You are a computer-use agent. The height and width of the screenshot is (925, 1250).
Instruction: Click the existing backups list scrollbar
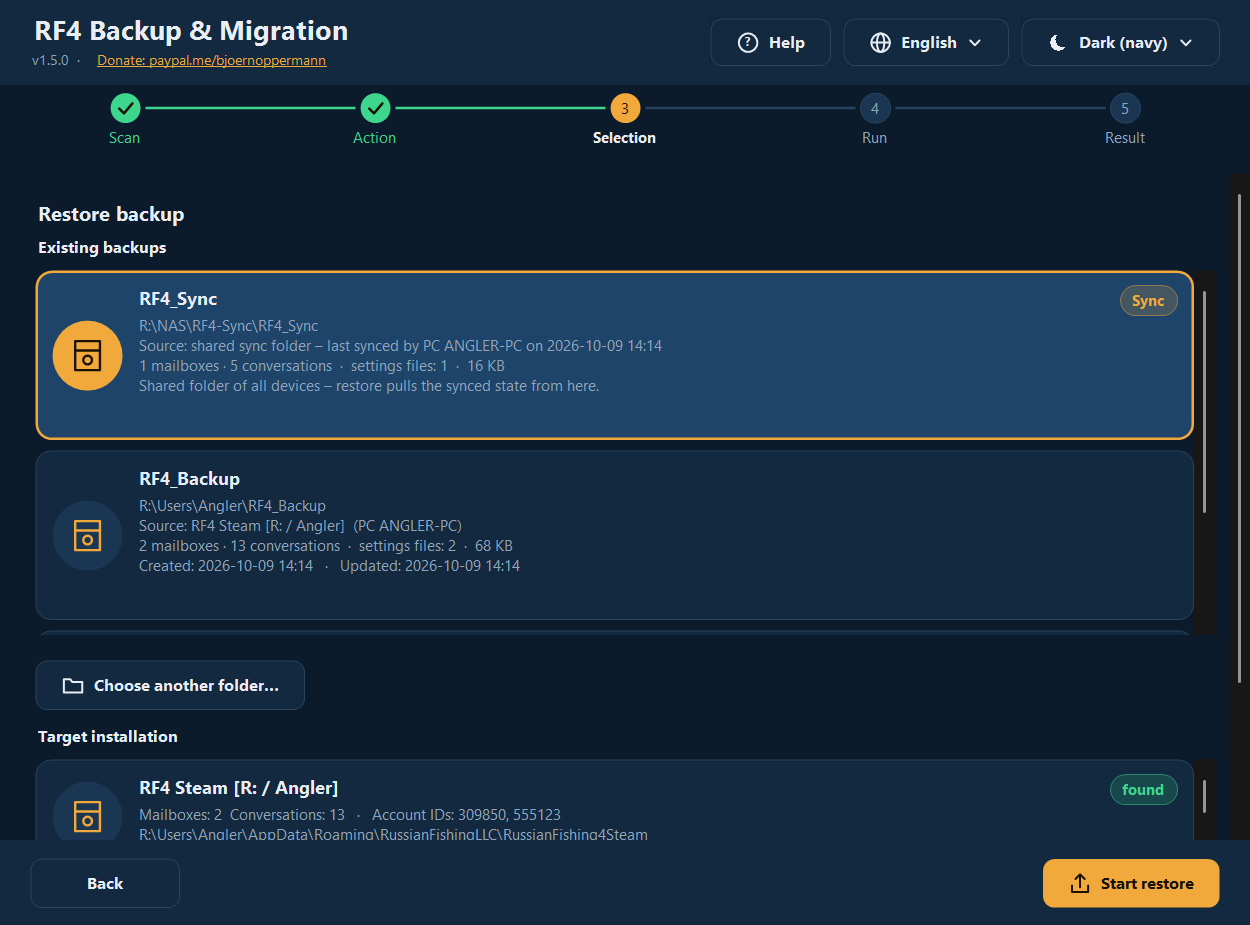pos(1205,400)
